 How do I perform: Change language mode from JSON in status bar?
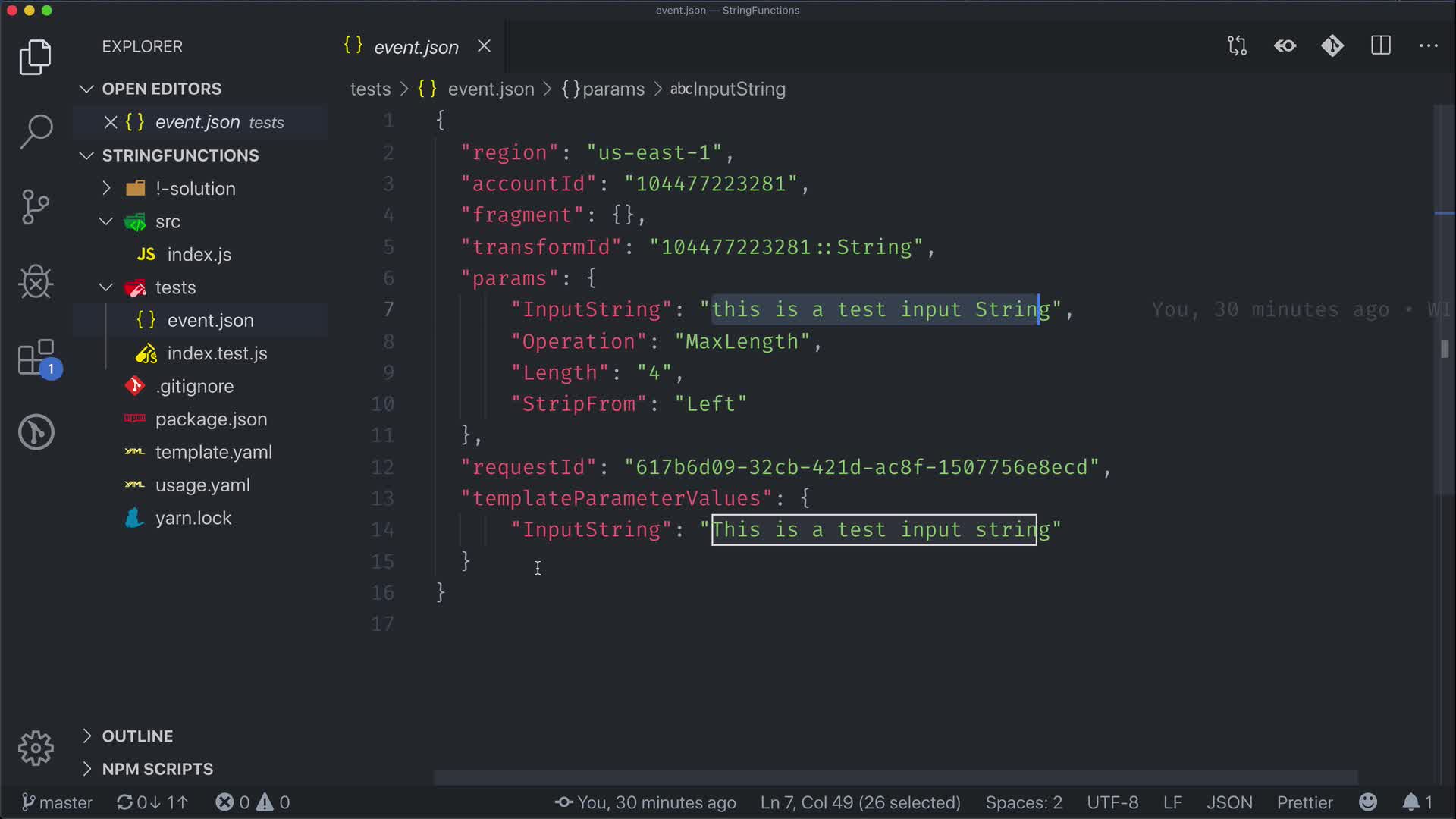[1229, 802]
